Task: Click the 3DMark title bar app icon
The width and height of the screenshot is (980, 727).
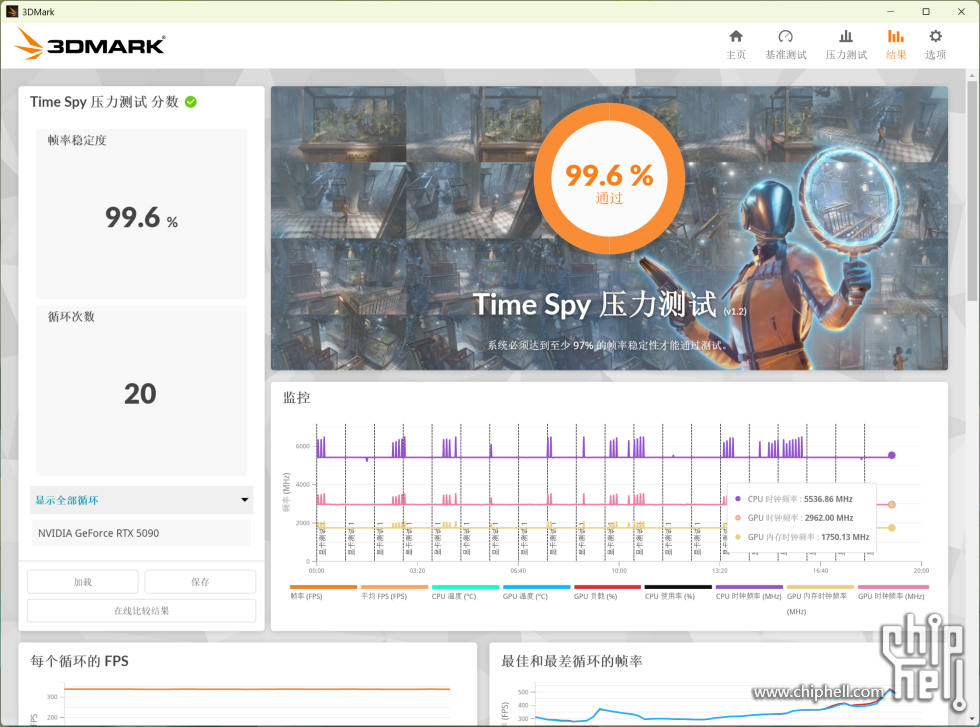Action: tap(12, 11)
